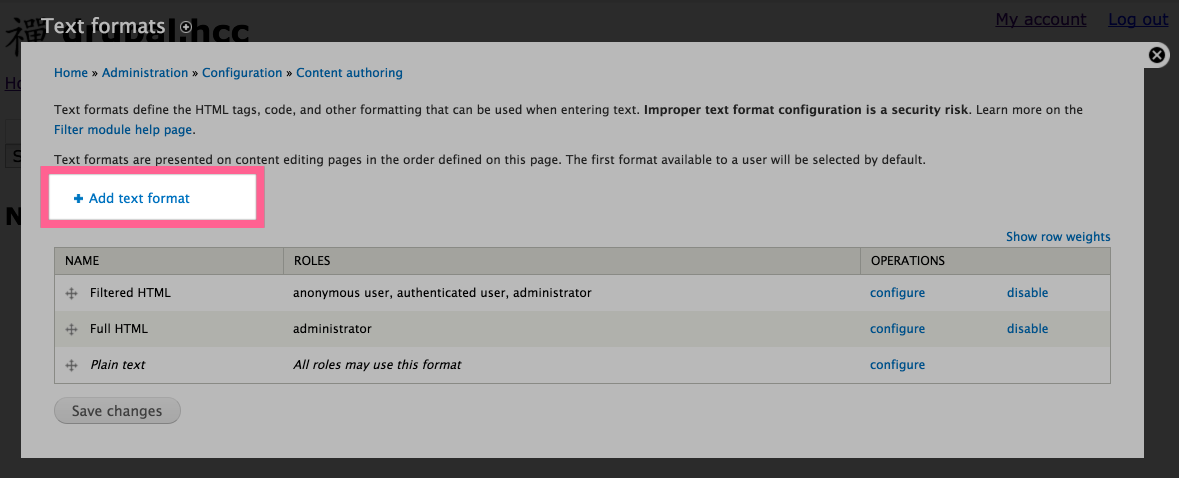1179x478 pixels.
Task: Click Add text format link
Action: click(139, 198)
